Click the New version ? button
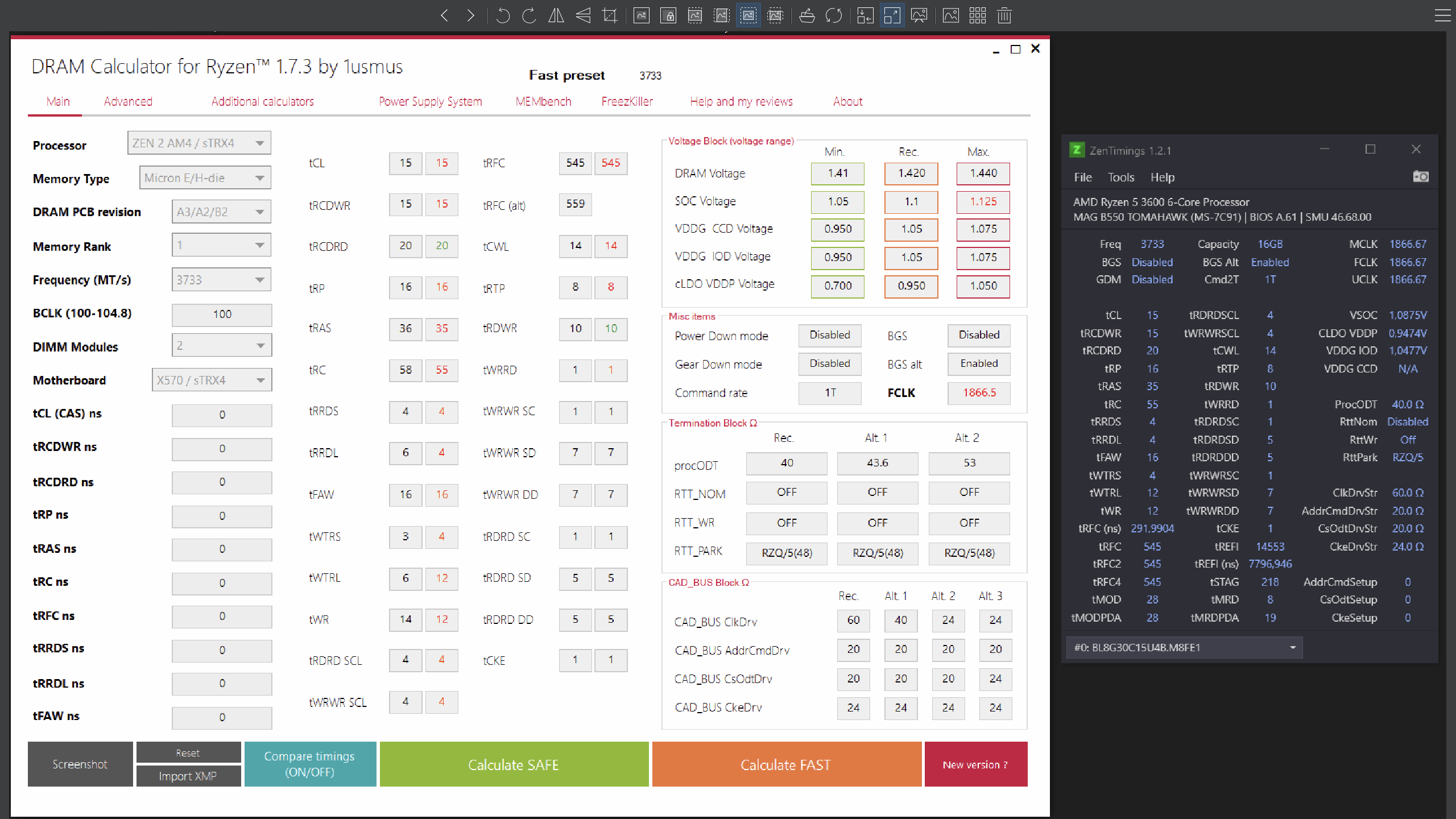The width and height of the screenshot is (1456, 819). click(x=976, y=764)
